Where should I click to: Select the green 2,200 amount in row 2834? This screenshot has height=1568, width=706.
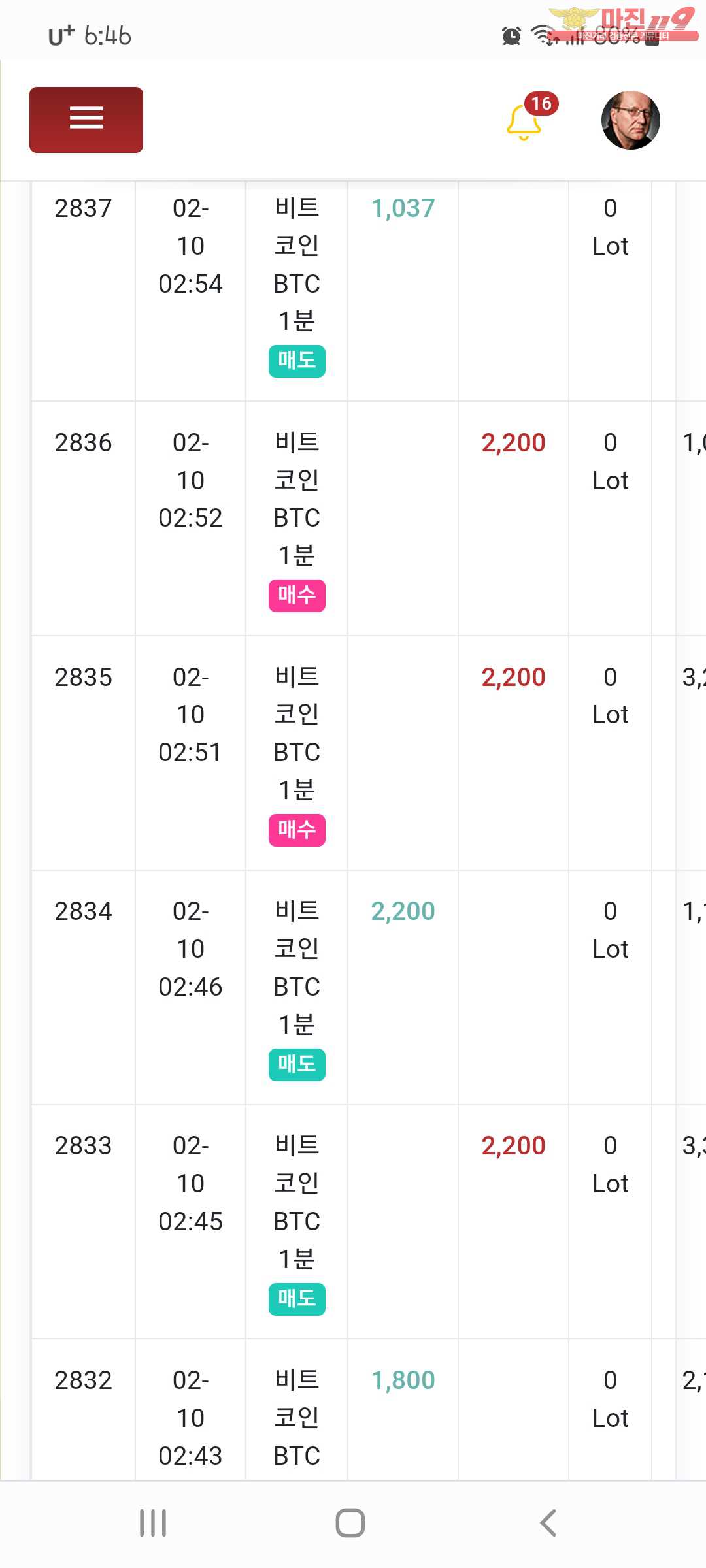click(403, 911)
